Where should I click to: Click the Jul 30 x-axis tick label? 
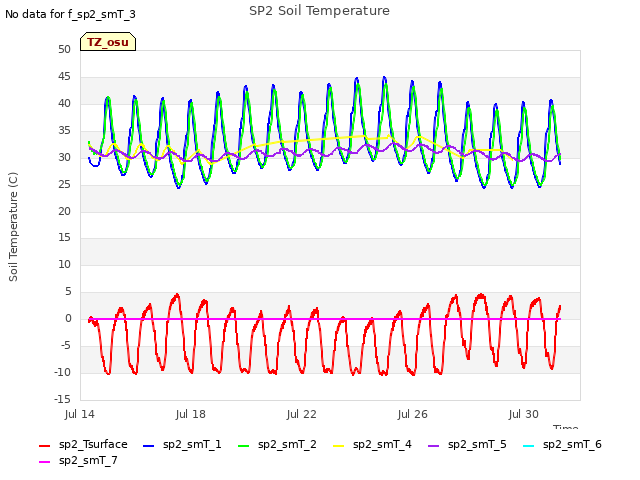click(524, 415)
